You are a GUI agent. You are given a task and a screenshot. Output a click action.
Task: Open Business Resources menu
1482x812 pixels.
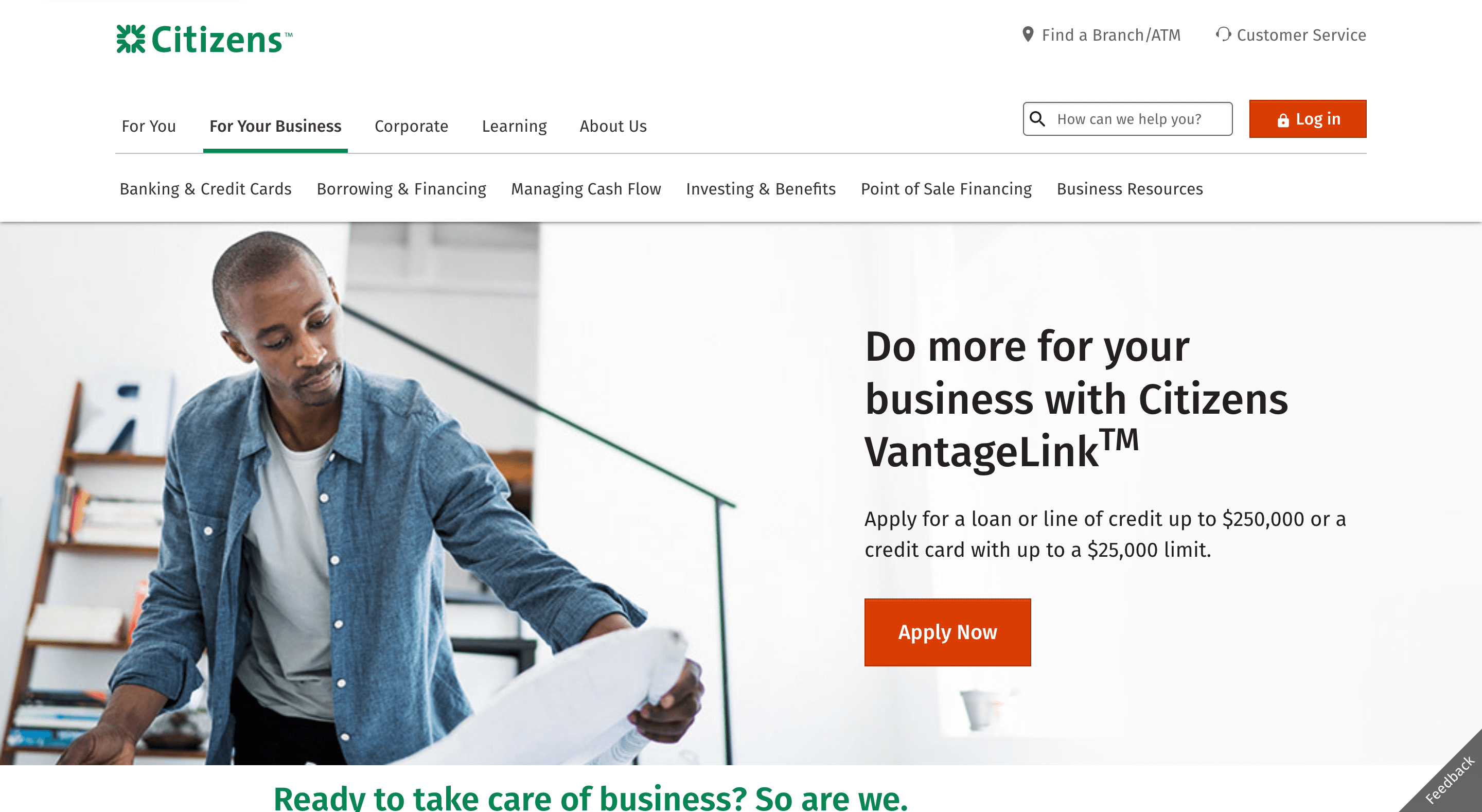coord(1130,189)
